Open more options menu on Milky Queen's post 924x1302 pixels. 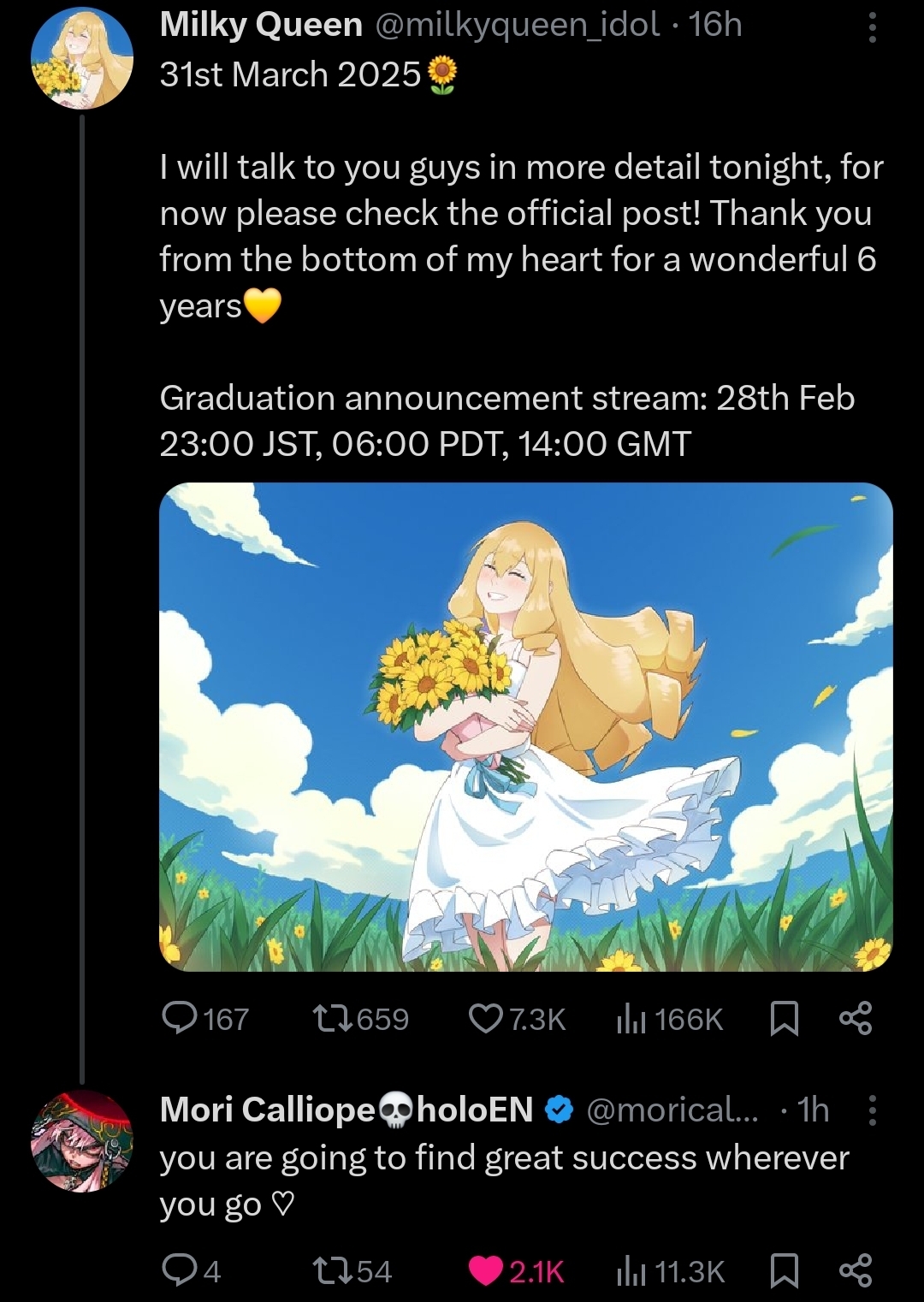click(872, 27)
